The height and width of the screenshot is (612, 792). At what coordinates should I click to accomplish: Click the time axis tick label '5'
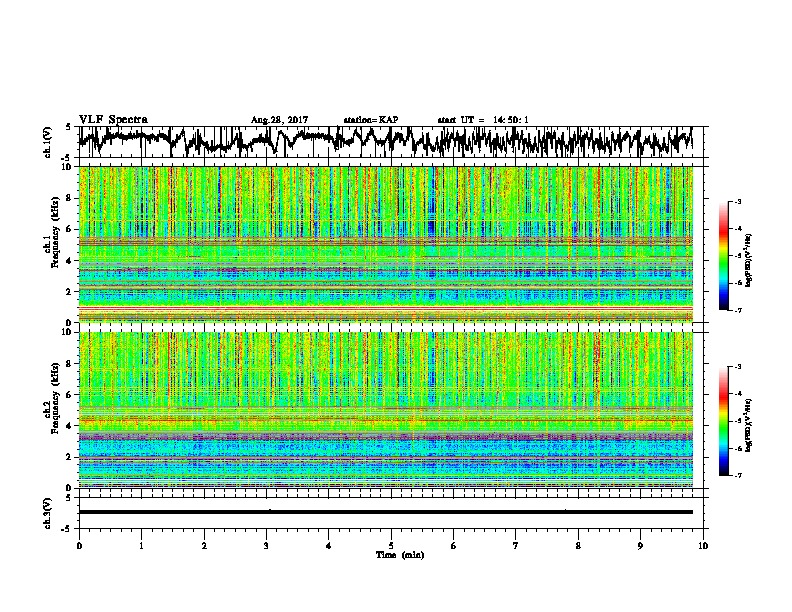pos(391,545)
